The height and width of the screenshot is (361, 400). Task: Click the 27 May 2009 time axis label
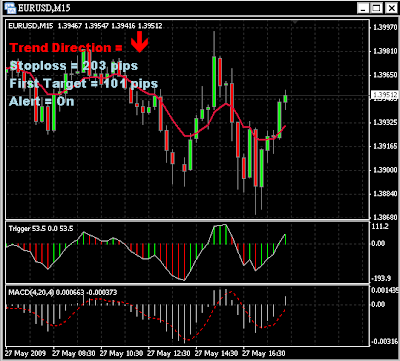(25, 353)
